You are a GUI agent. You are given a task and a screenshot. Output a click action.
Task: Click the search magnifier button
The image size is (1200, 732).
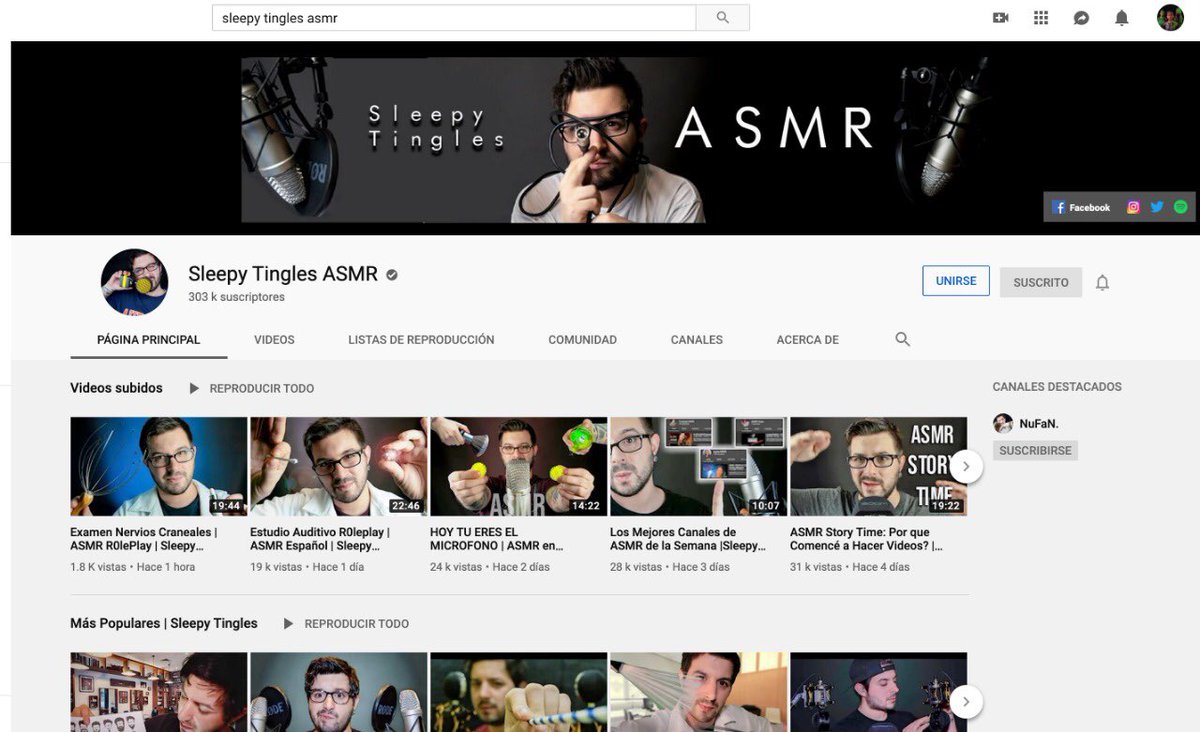[x=722, y=18]
